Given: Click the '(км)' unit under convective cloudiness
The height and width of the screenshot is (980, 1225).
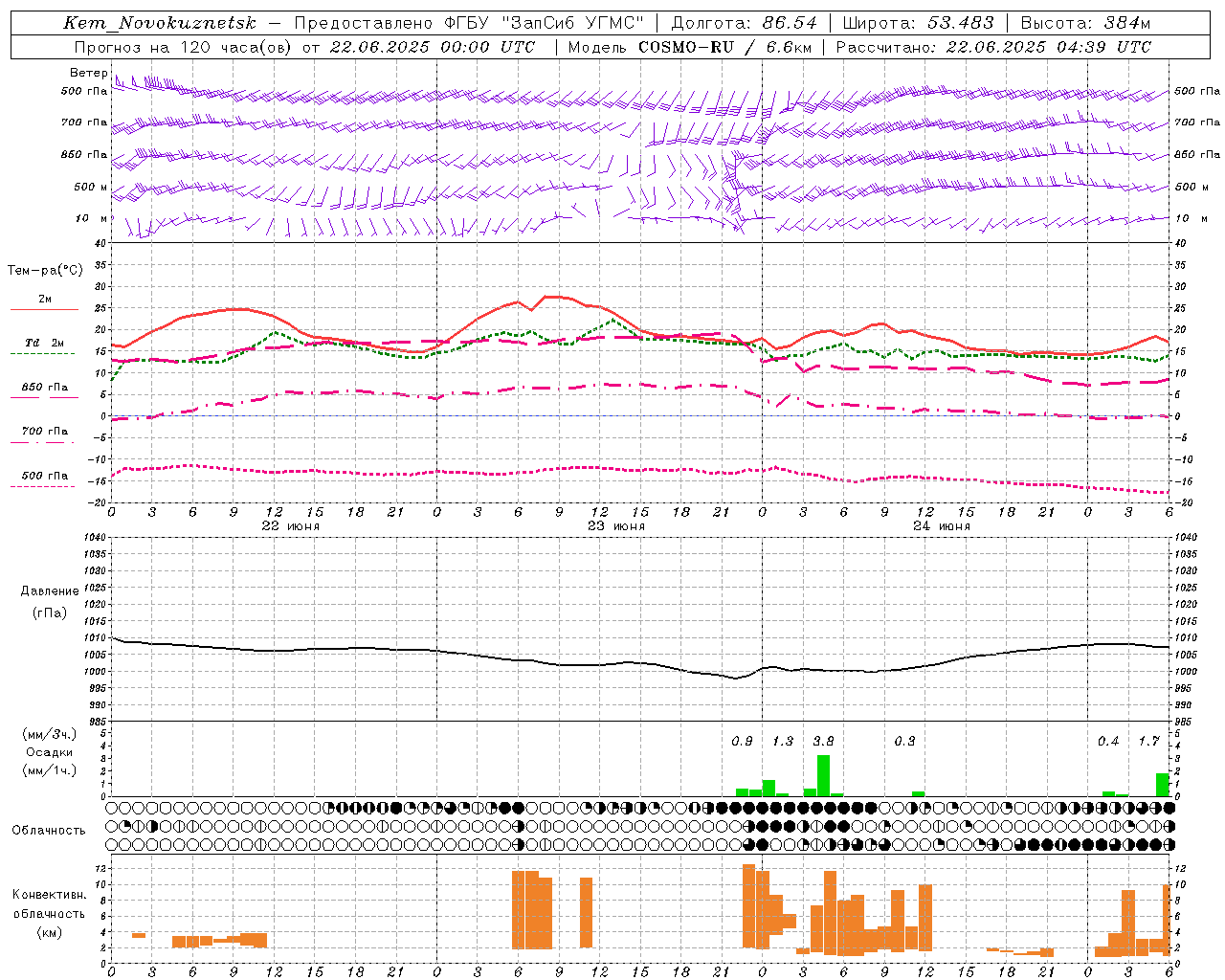Looking at the screenshot, I should click(x=49, y=932).
